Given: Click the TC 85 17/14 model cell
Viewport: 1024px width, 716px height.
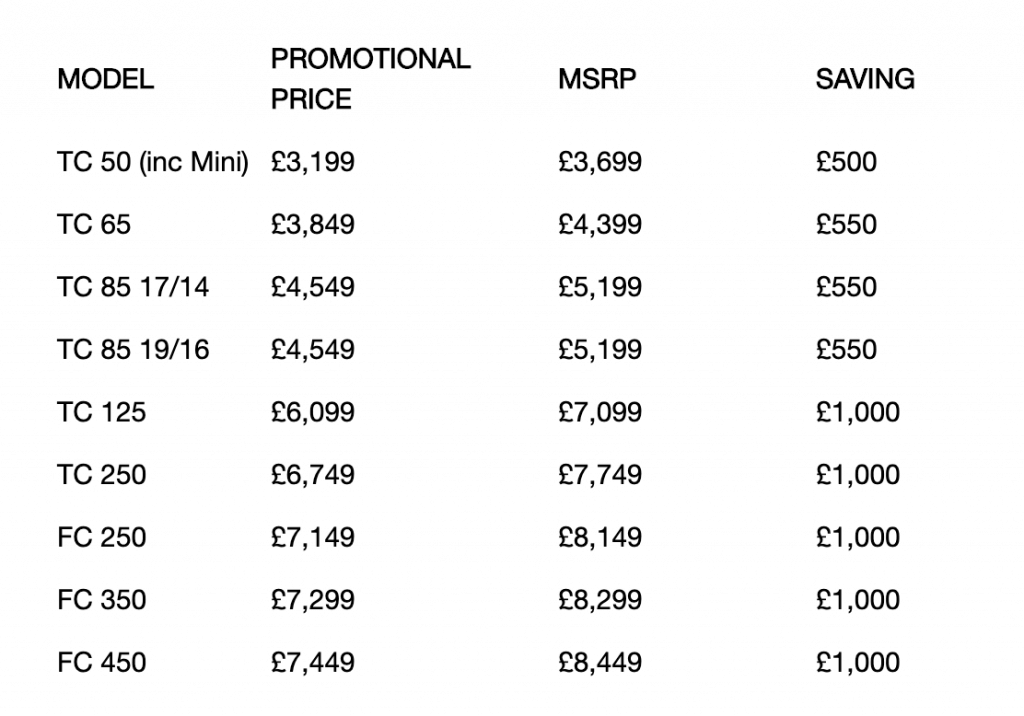Looking at the screenshot, I should (x=133, y=287).
